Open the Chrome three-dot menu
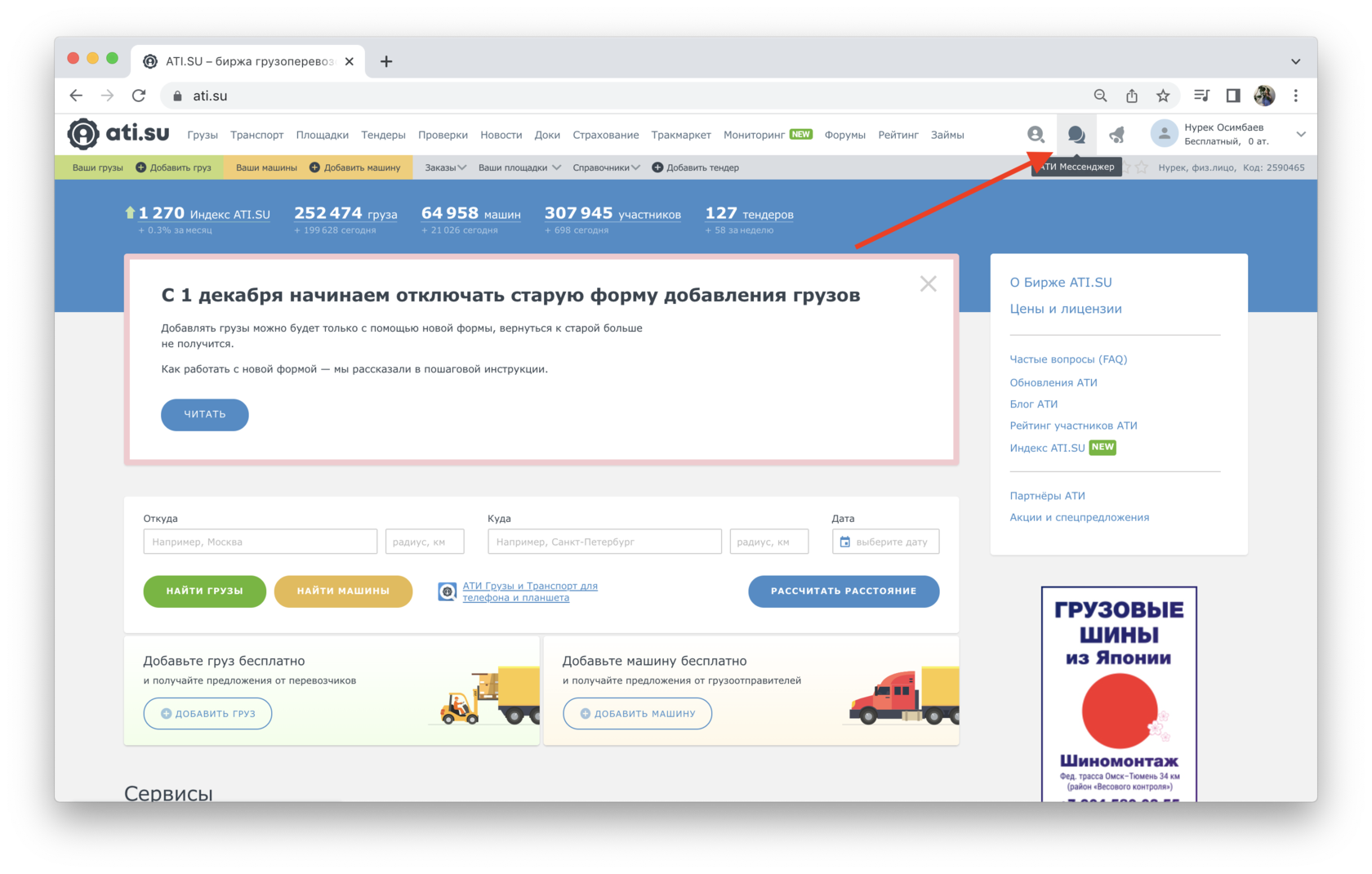The height and width of the screenshot is (874, 1372). coord(1296,96)
